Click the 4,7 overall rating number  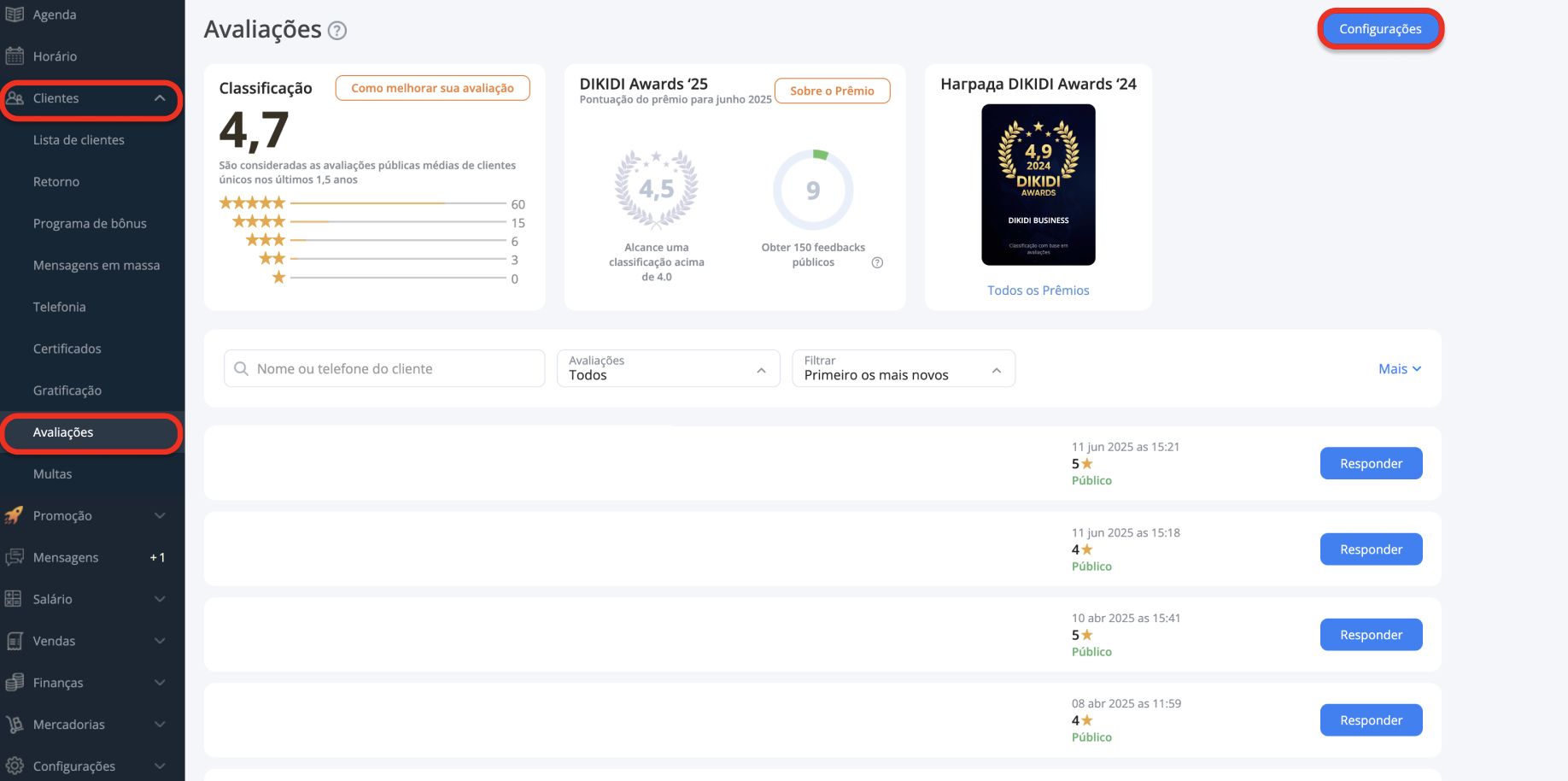click(254, 131)
